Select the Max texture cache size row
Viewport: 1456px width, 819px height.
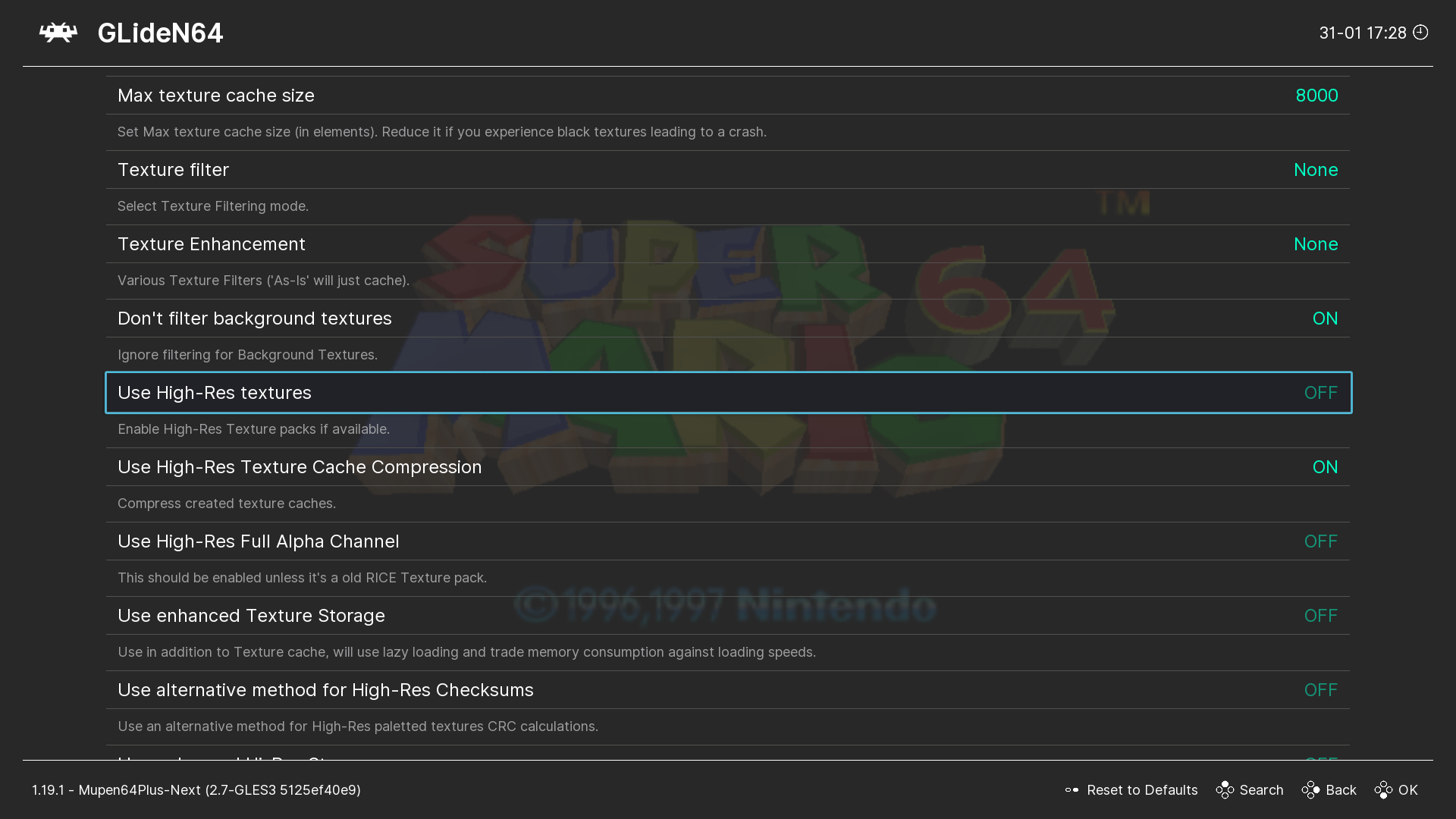(728, 96)
